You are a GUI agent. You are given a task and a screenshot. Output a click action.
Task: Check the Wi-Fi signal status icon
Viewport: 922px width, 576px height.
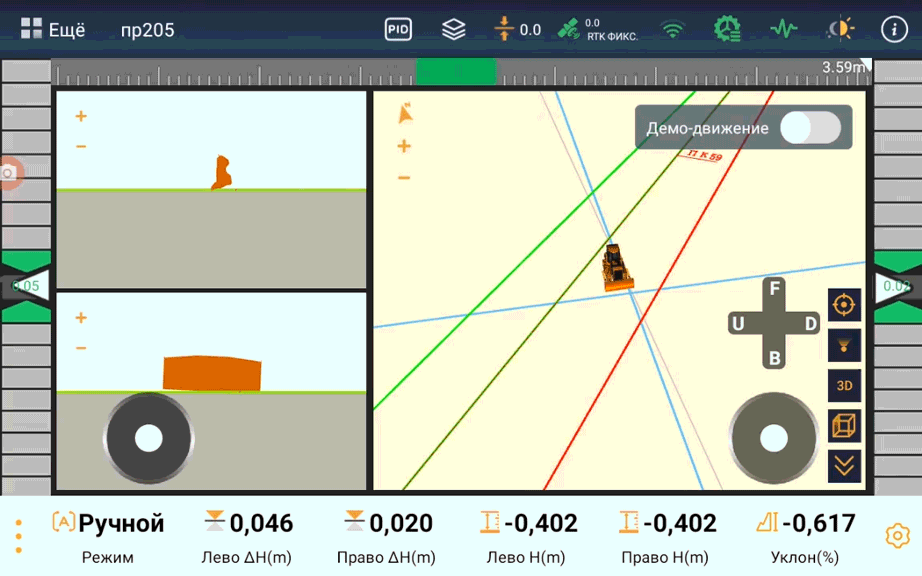click(x=673, y=28)
